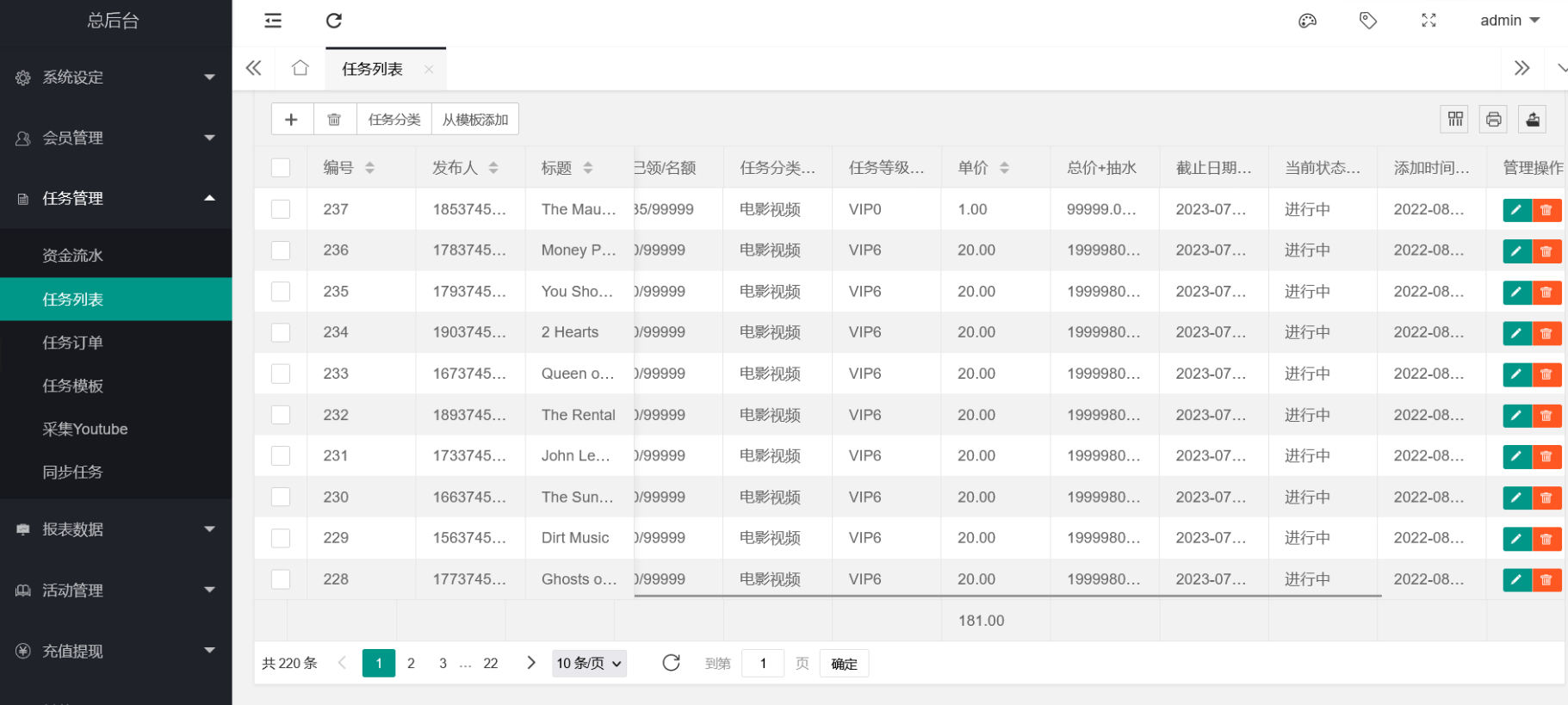Open the column filter grid icon

point(1455,119)
